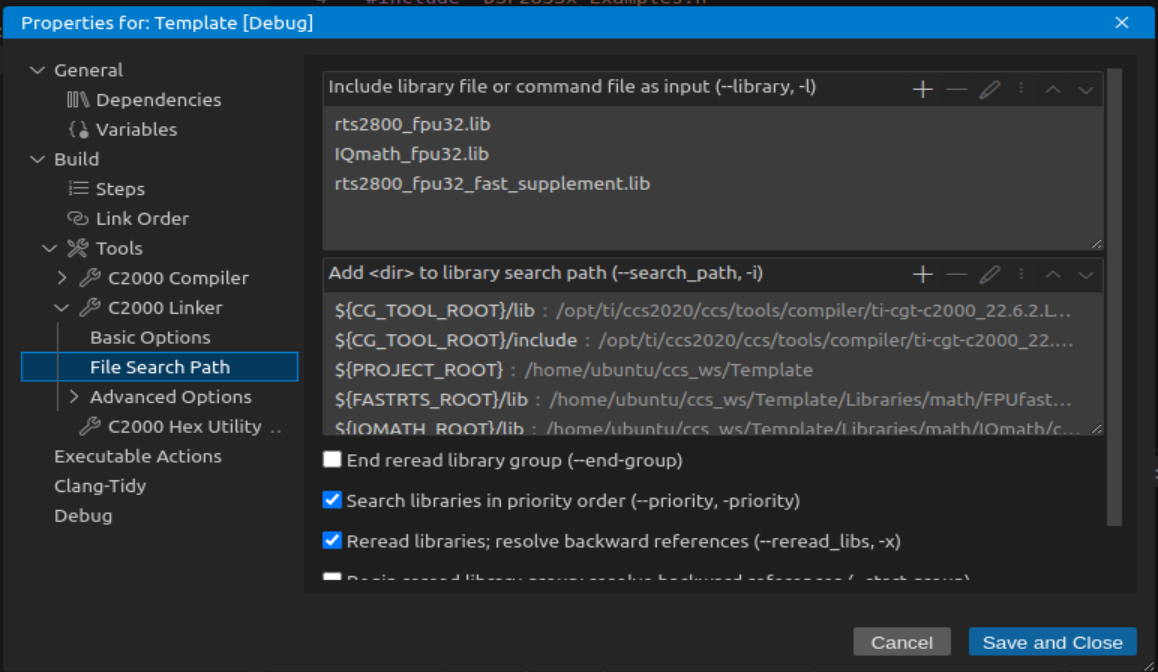This screenshot has height=672, width=1158.
Task: Select File Search Path tree item
Action: click(x=160, y=367)
